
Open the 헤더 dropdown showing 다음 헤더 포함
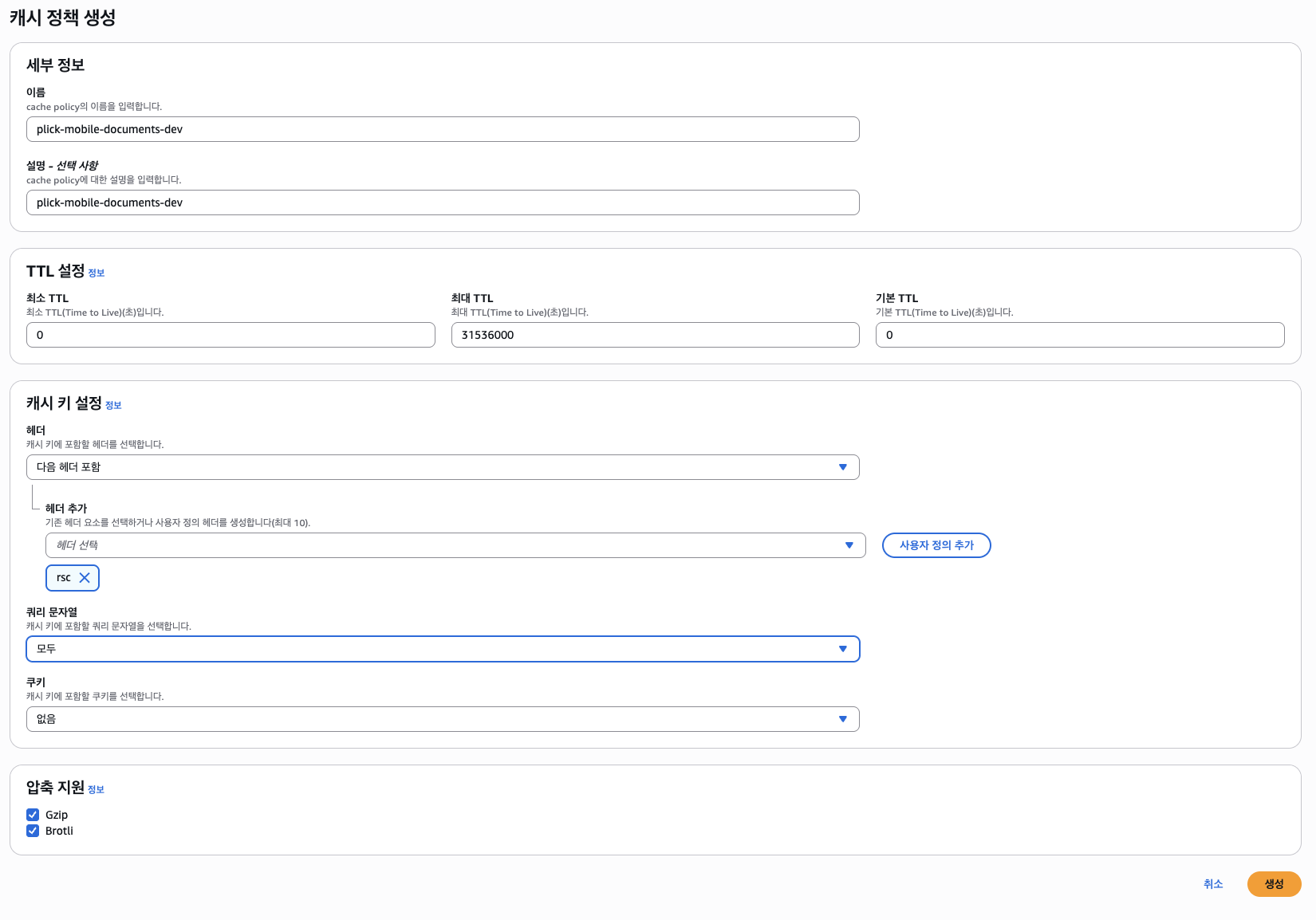[443, 467]
